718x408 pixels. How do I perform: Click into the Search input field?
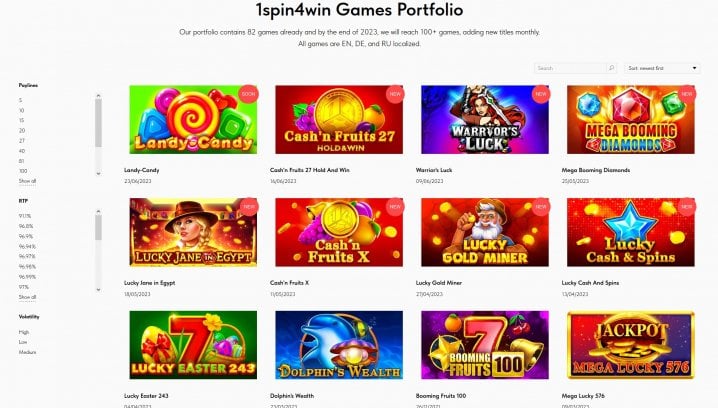click(x=571, y=68)
